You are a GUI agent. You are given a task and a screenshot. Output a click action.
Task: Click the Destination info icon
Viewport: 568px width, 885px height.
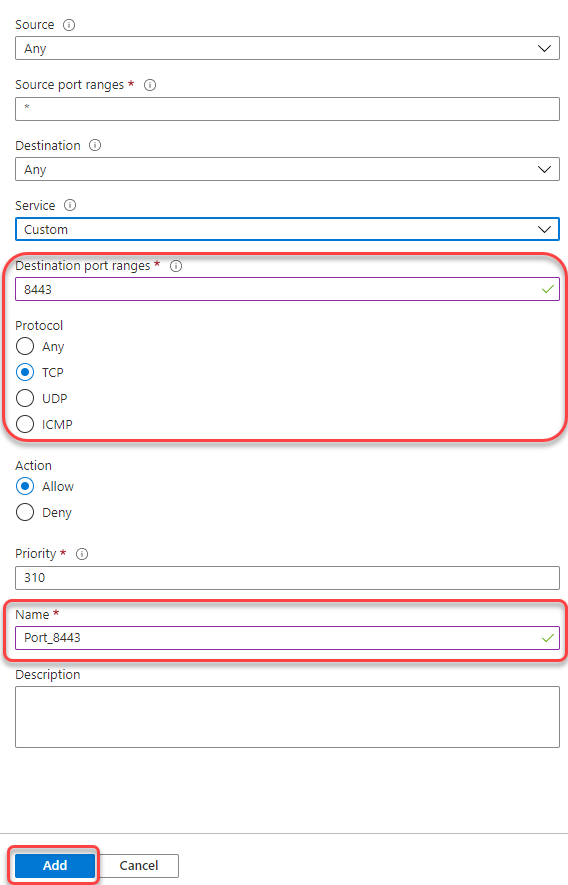tap(95, 145)
